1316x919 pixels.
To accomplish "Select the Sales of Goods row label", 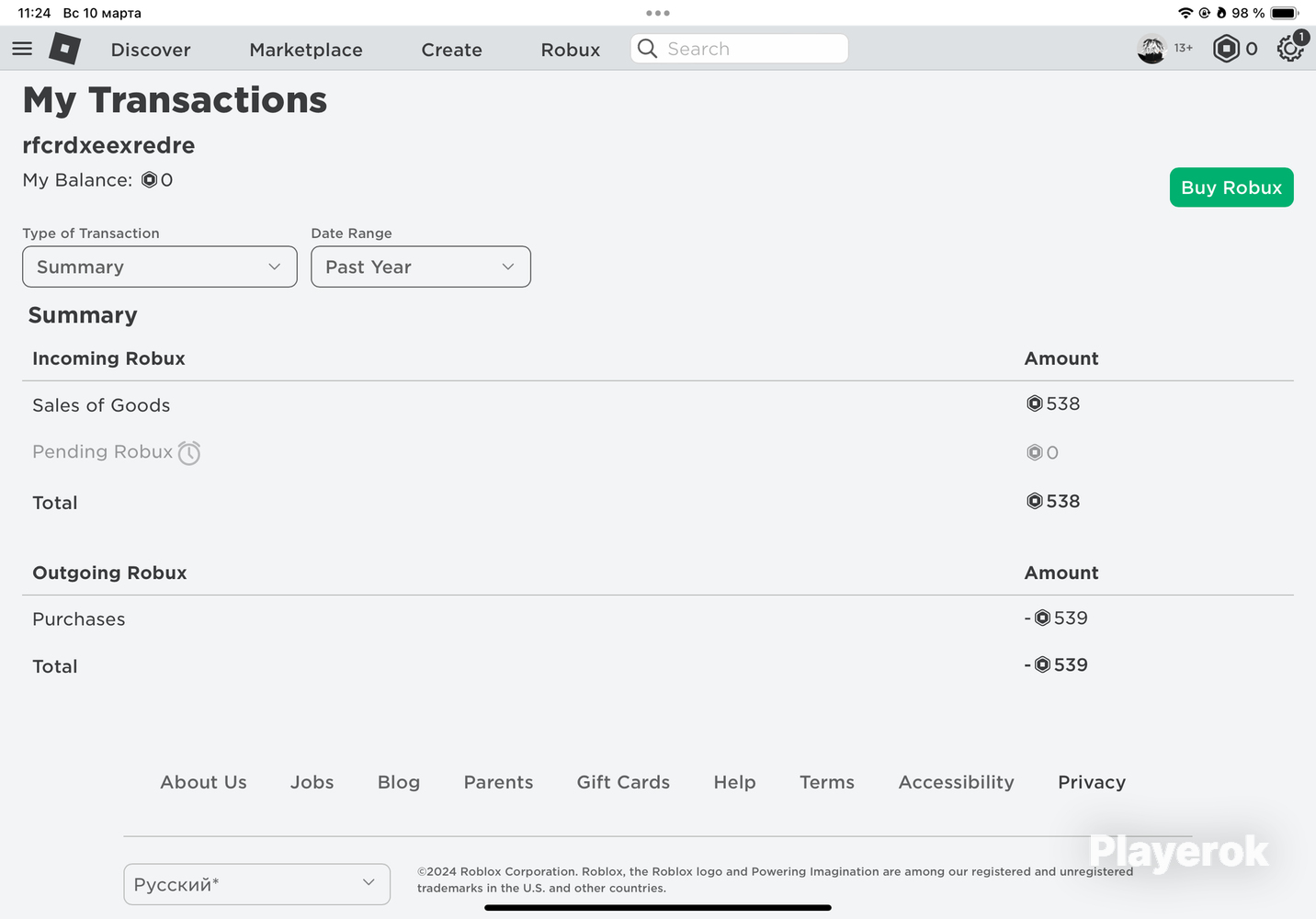I will pyautogui.click(x=101, y=405).
